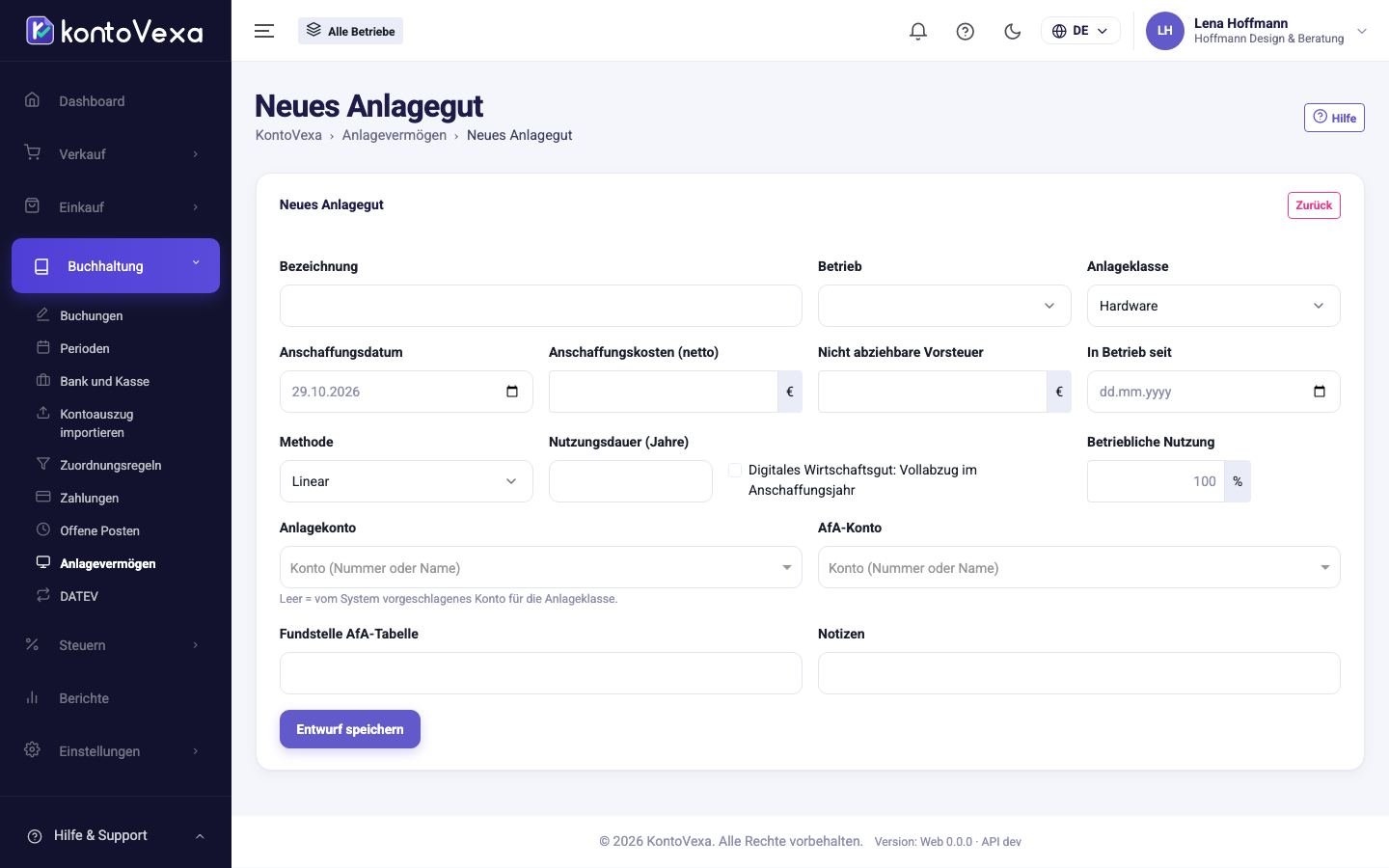Click the Zurück button
The image size is (1389, 868).
coord(1314,205)
